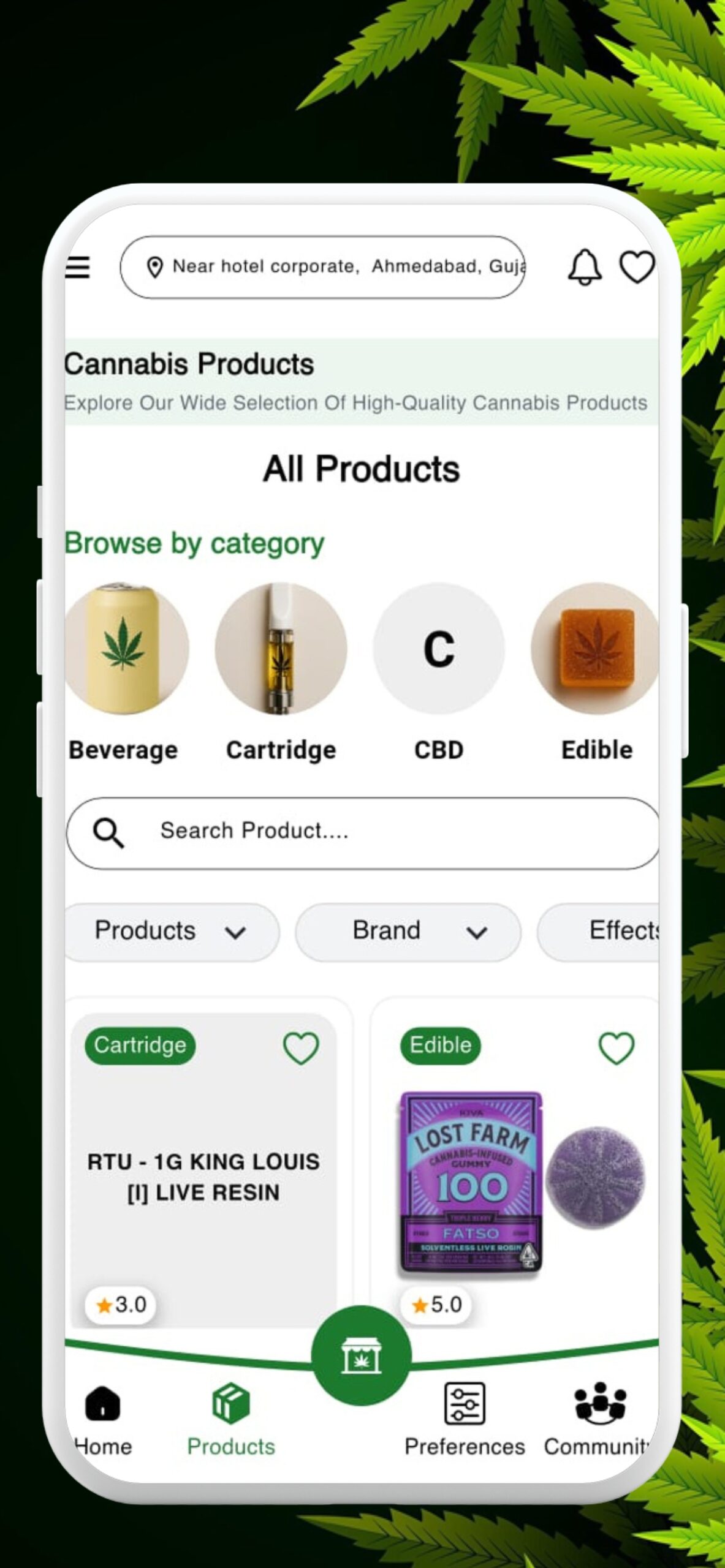The width and height of the screenshot is (725, 1568).
Task: Favorite the RTU King Louis cartridge
Action: point(301,1048)
